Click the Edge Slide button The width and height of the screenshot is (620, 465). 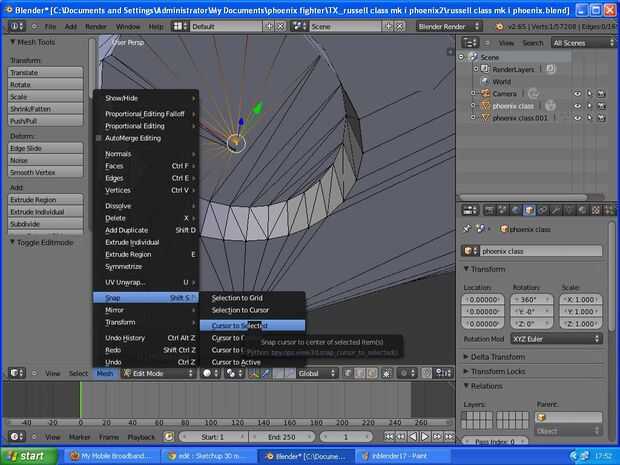coord(45,148)
